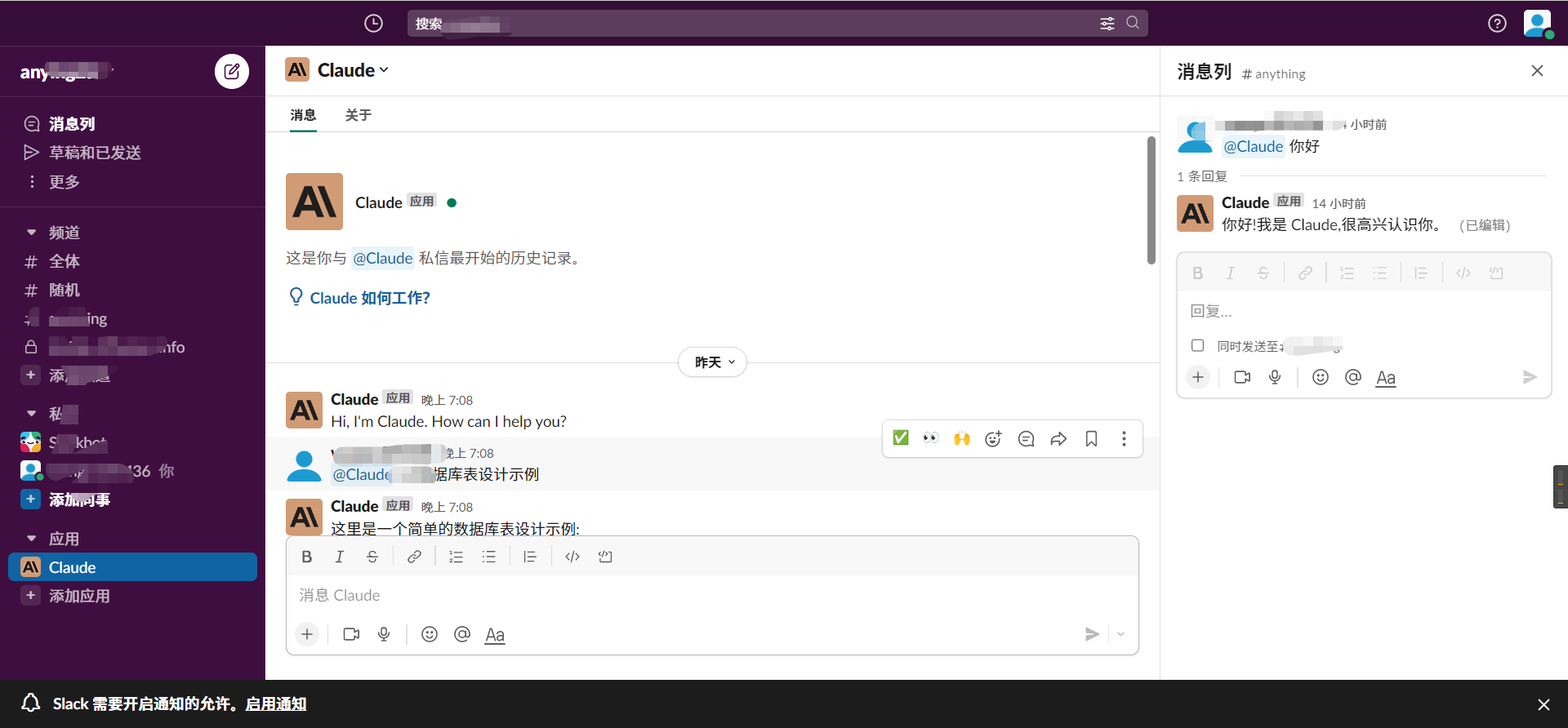Open more message actions three dots

pyautogui.click(x=1124, y=439)
